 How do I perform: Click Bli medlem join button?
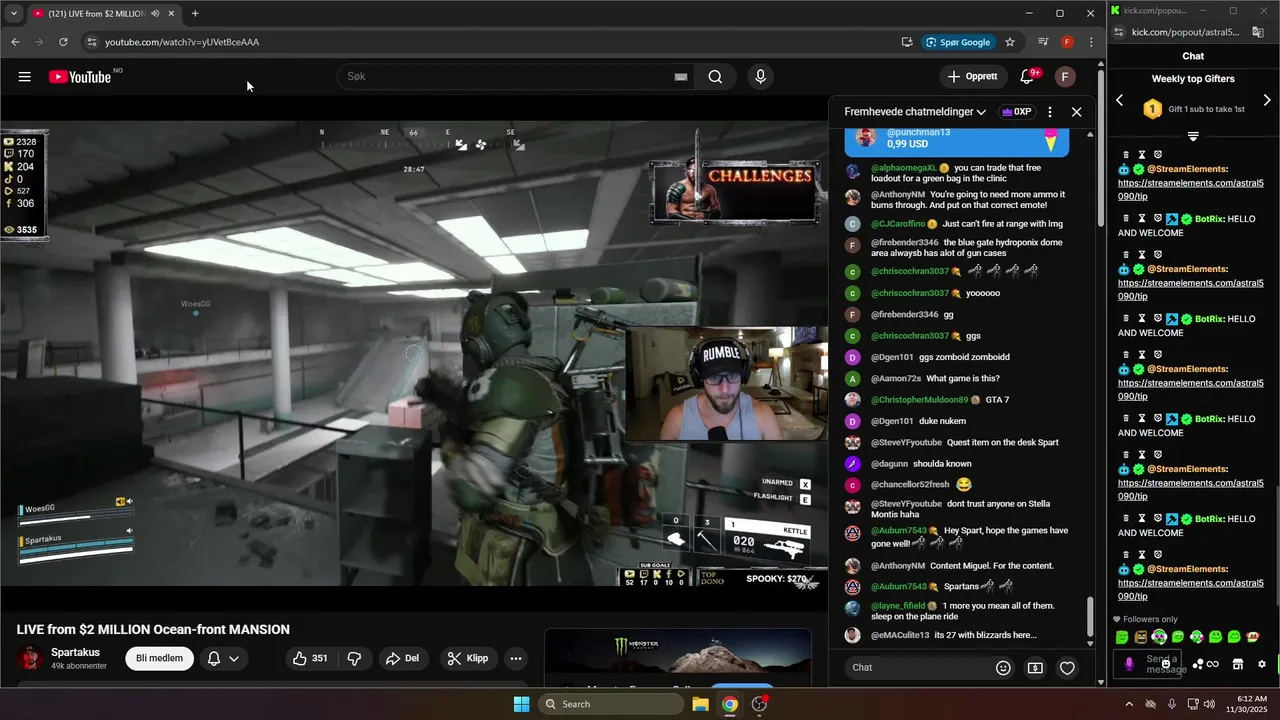[160, 658]
